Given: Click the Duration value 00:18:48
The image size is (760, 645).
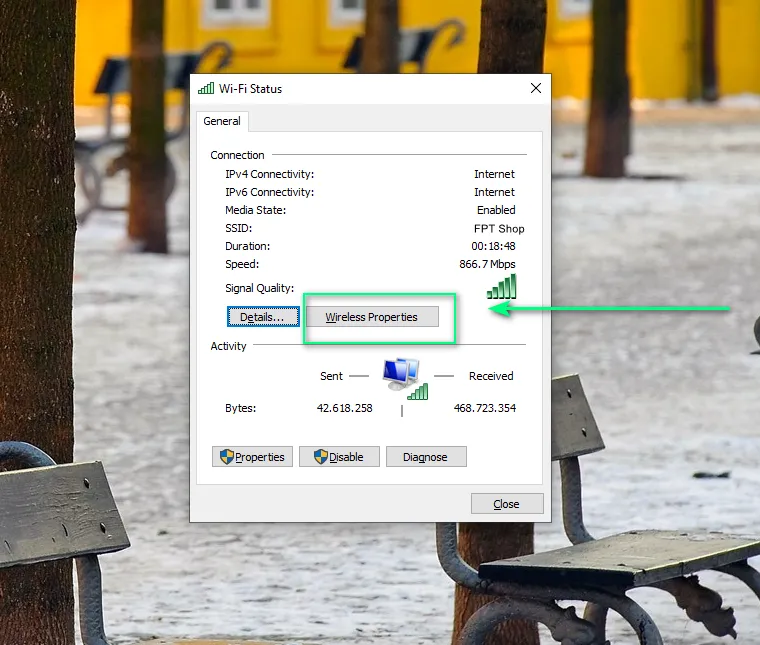Looking at the screenshot, I should pos(493,246).
